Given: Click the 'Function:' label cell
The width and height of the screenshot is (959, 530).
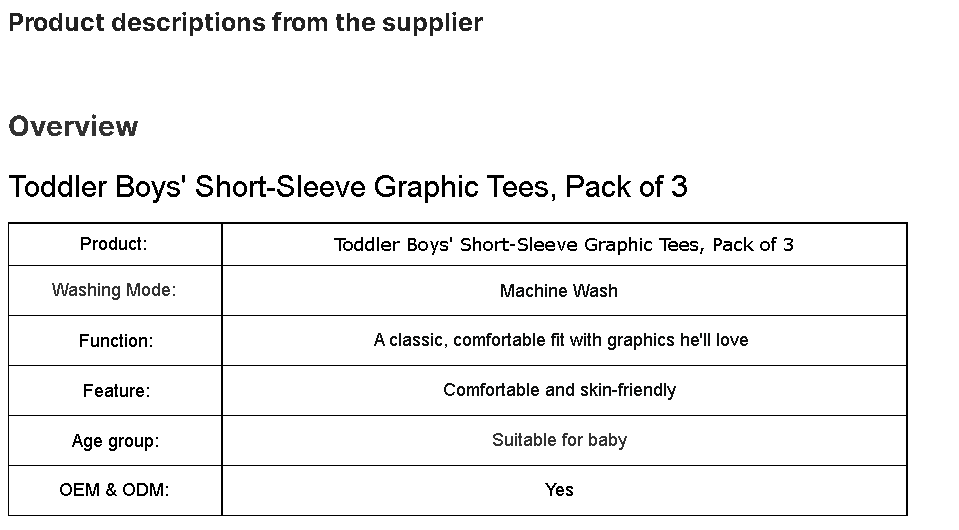Looking at the screenshot, I should pyautogui.click(x=115, y=340).
